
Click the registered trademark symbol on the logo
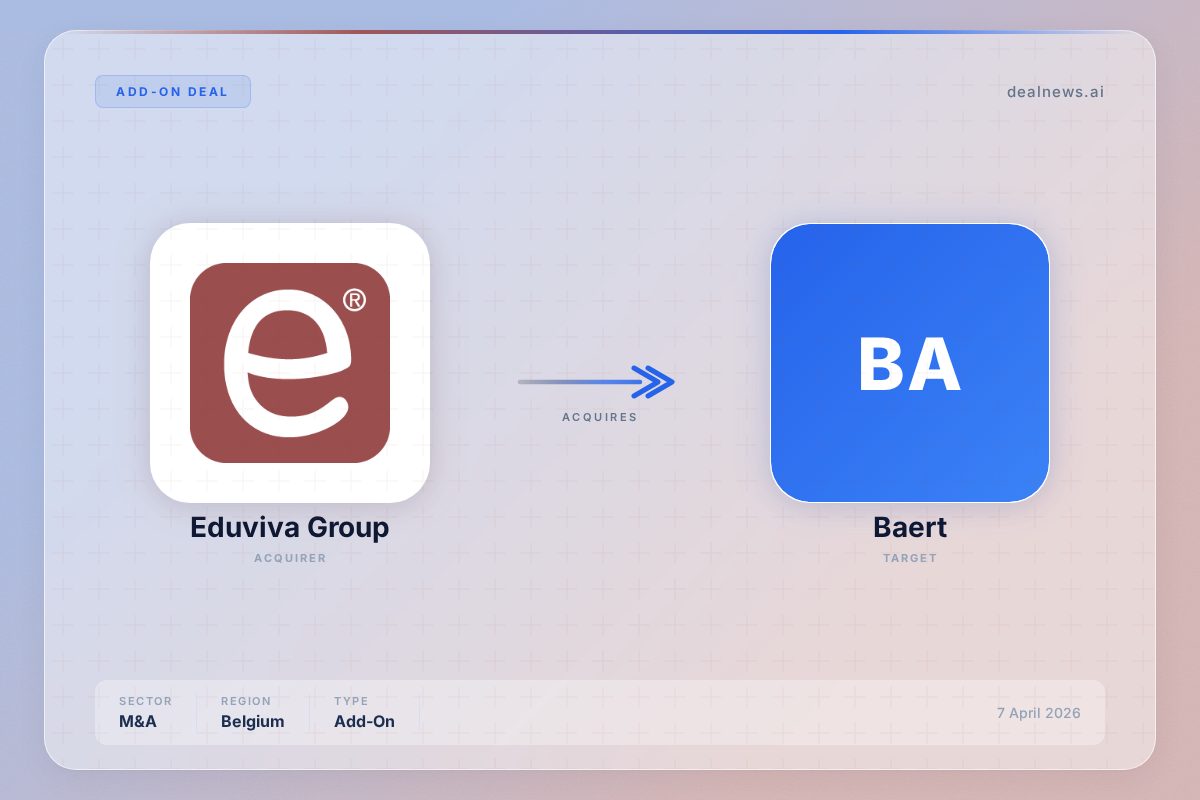pyautogui.click(x=354, y=299)
